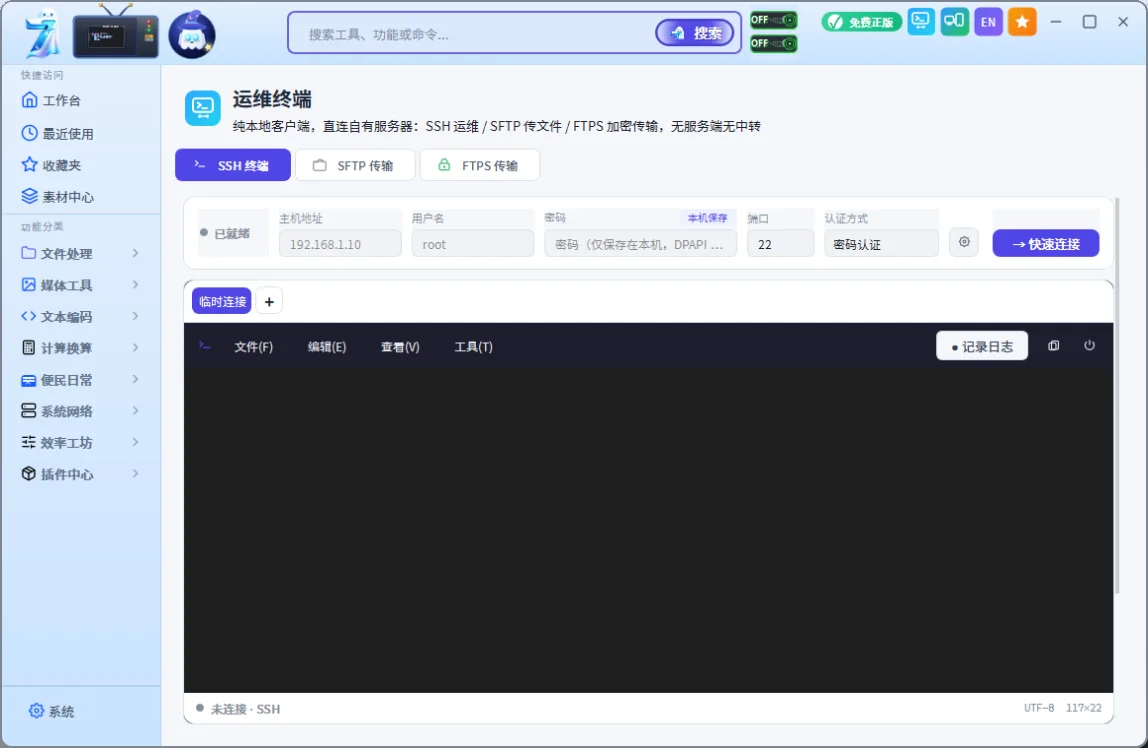The height and width of the screenshot is (748, 1148).
Task: Expand the 计算换算 category chevron
Action: 135,348
